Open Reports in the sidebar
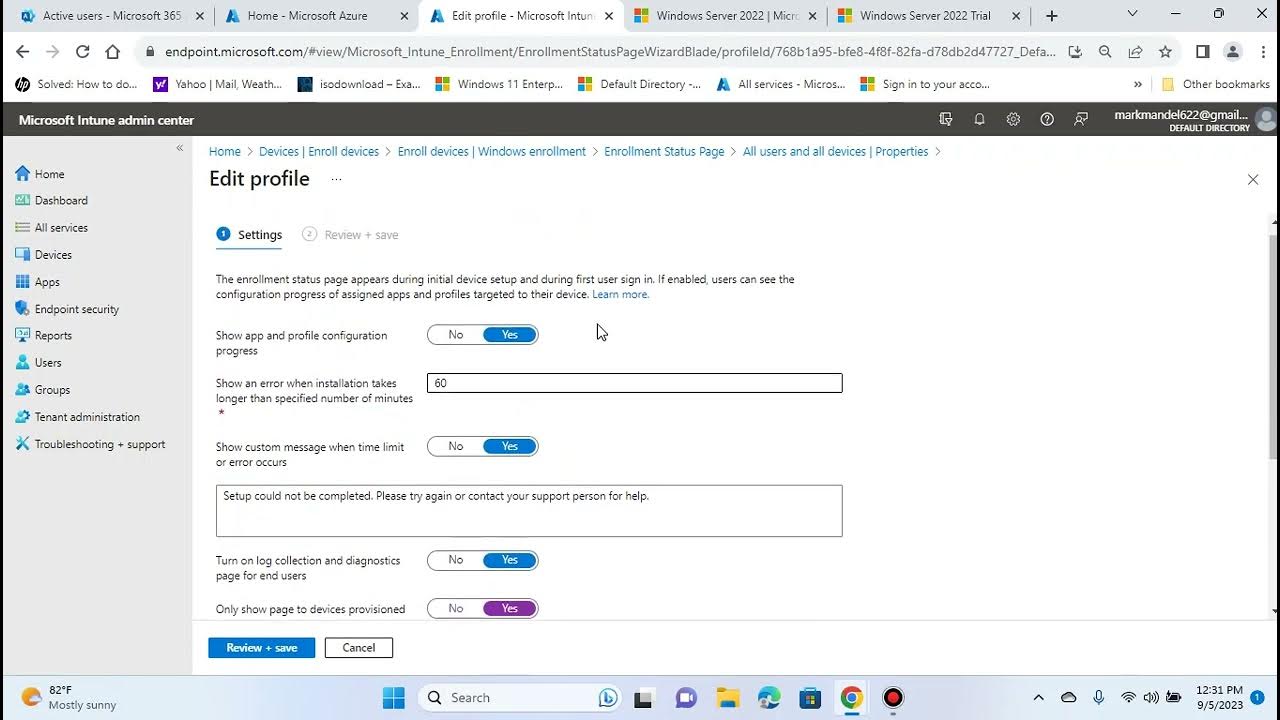The image size is (1280, 720). (x=44, y=336)
